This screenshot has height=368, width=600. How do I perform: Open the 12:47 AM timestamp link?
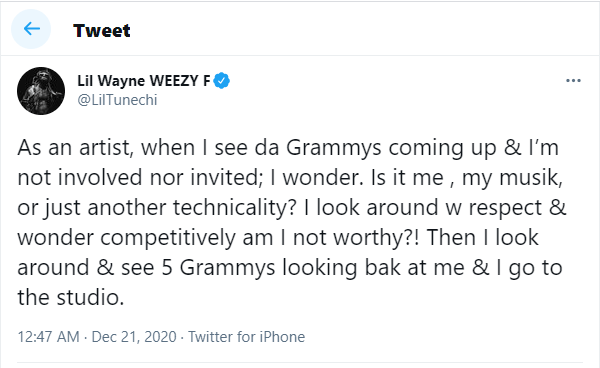point(49,337)
